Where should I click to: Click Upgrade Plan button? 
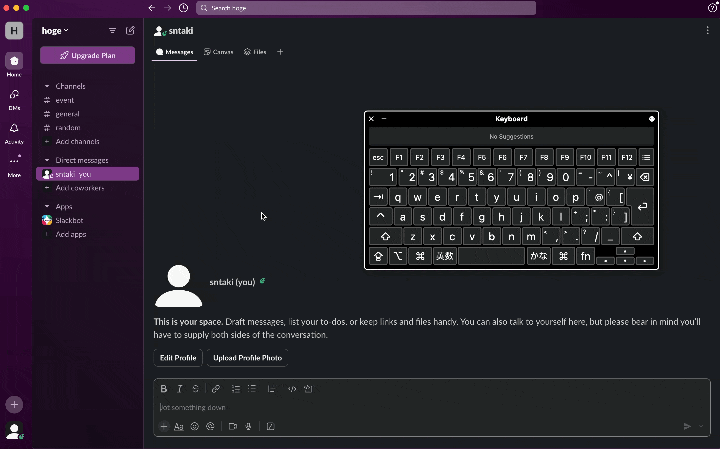click(88, 55)
